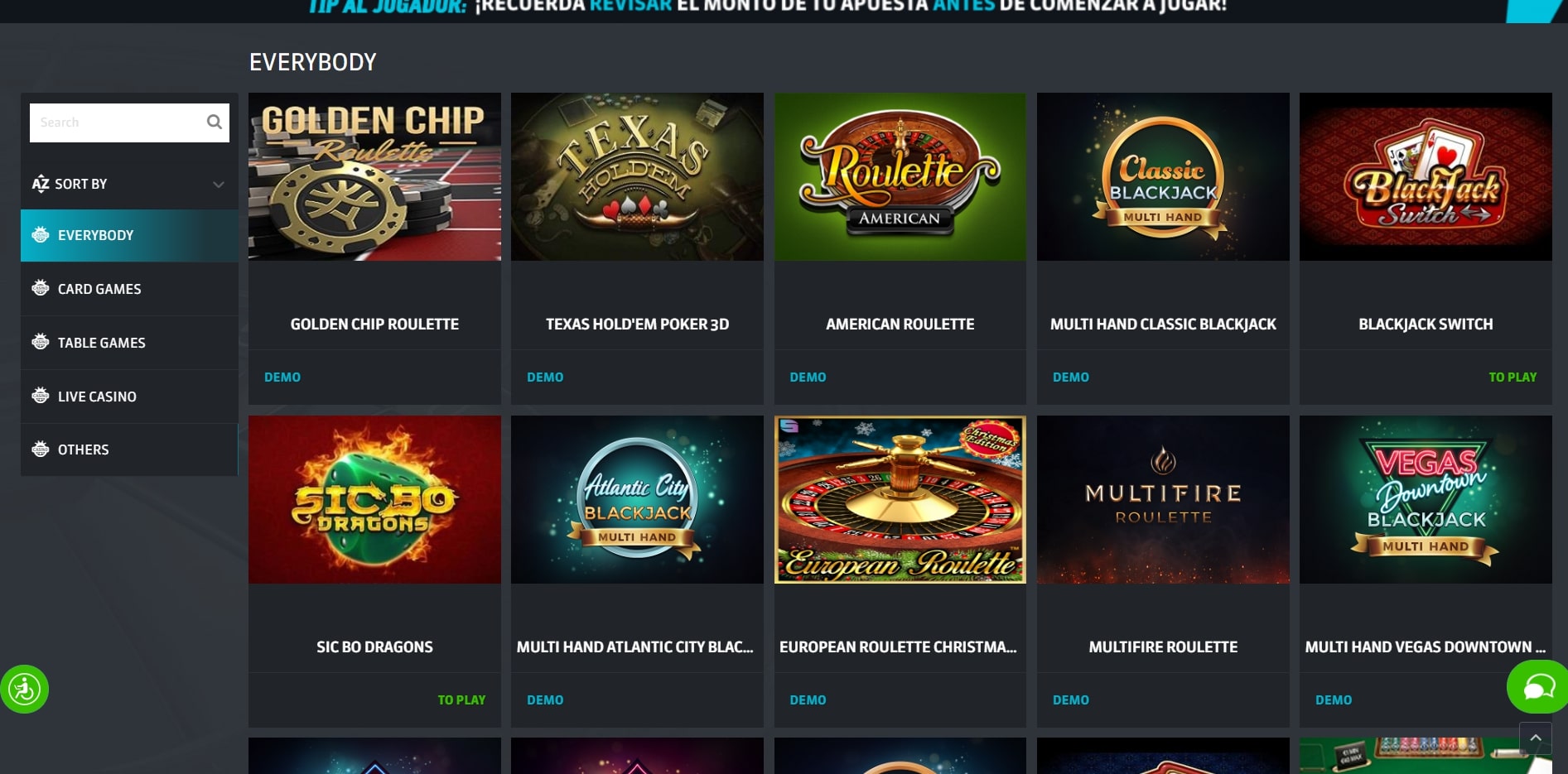Click the search magnifier icon
The width and height of the screenshot is (1568, 774).
coord(215,122)
